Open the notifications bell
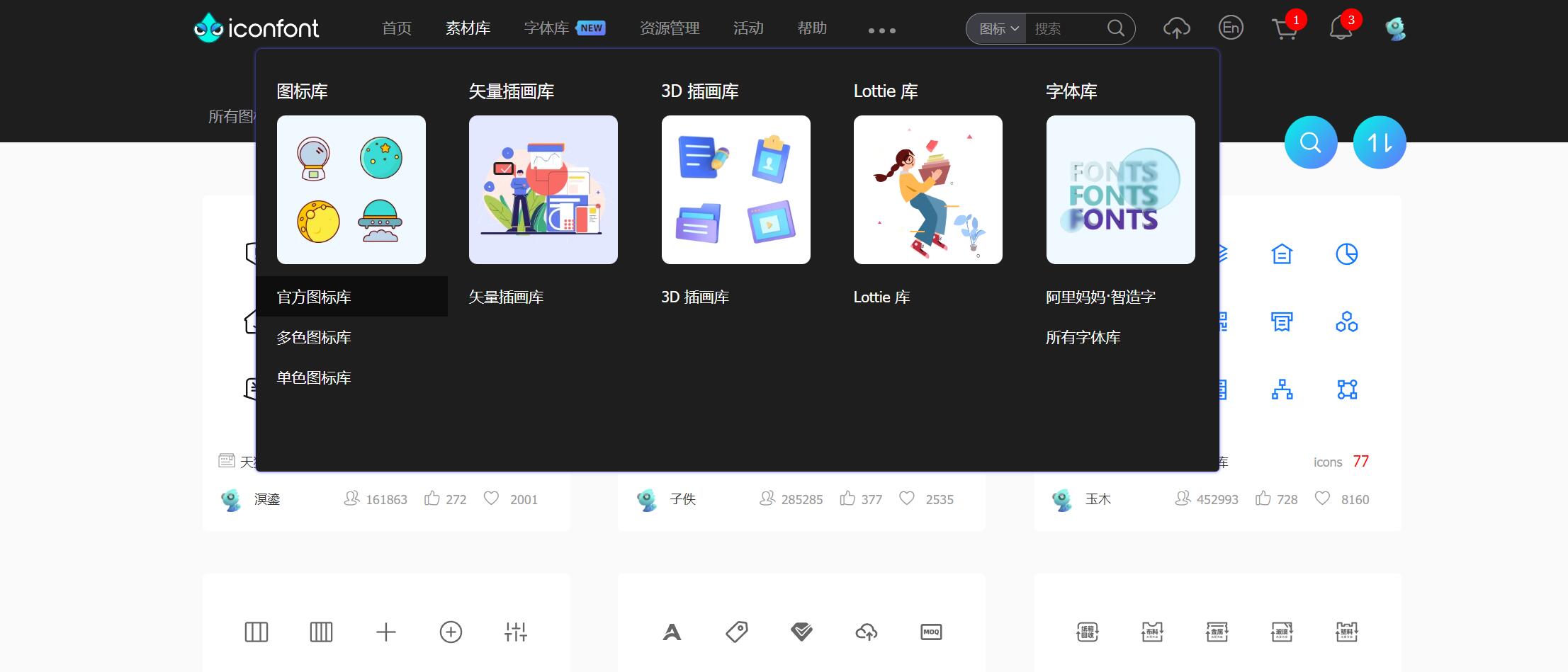Image resolution: width=1568 pixels, height=672 pixels. (1340, 30)
